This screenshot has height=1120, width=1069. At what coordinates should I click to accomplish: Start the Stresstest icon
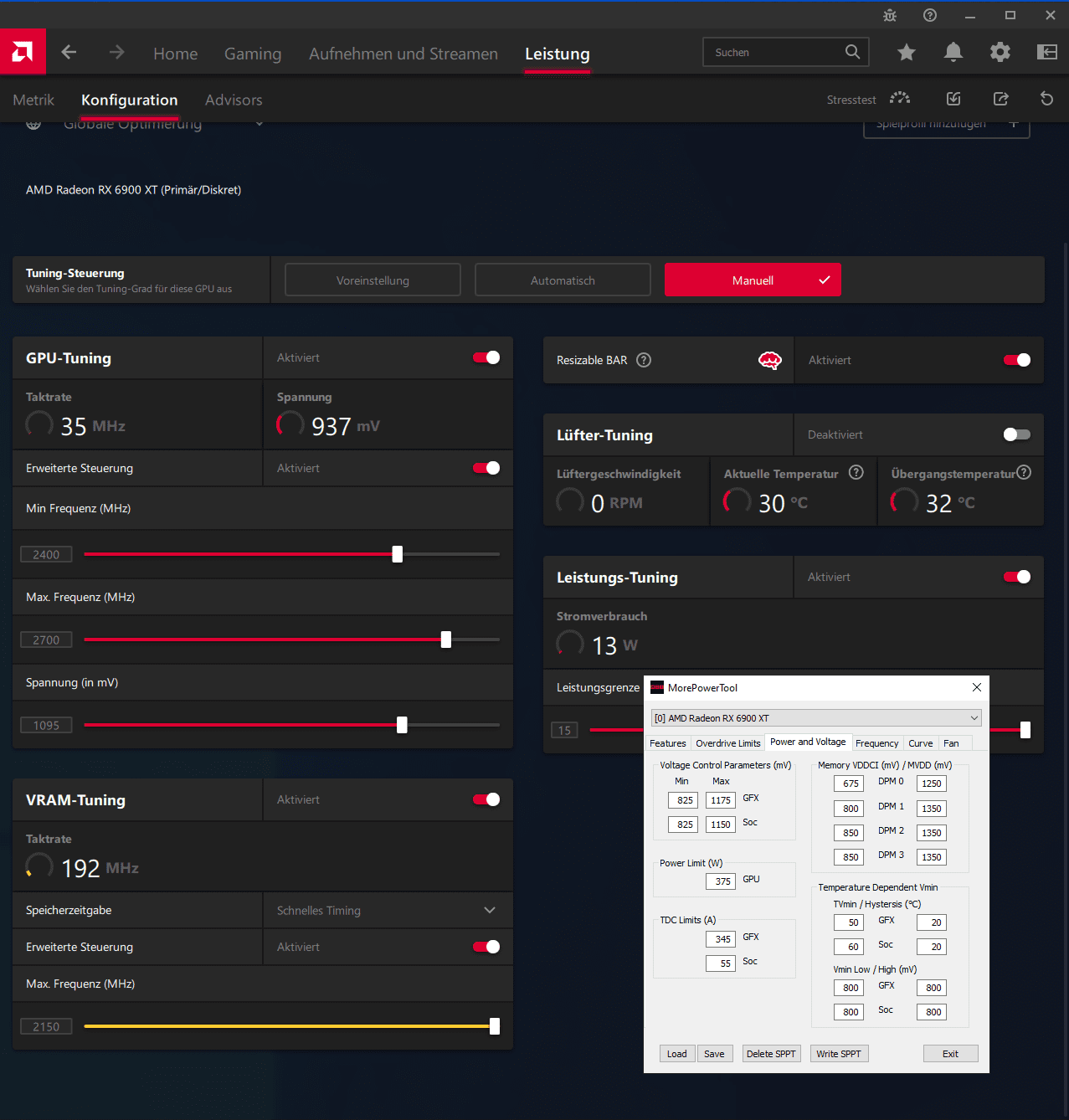tap(900, 99)
